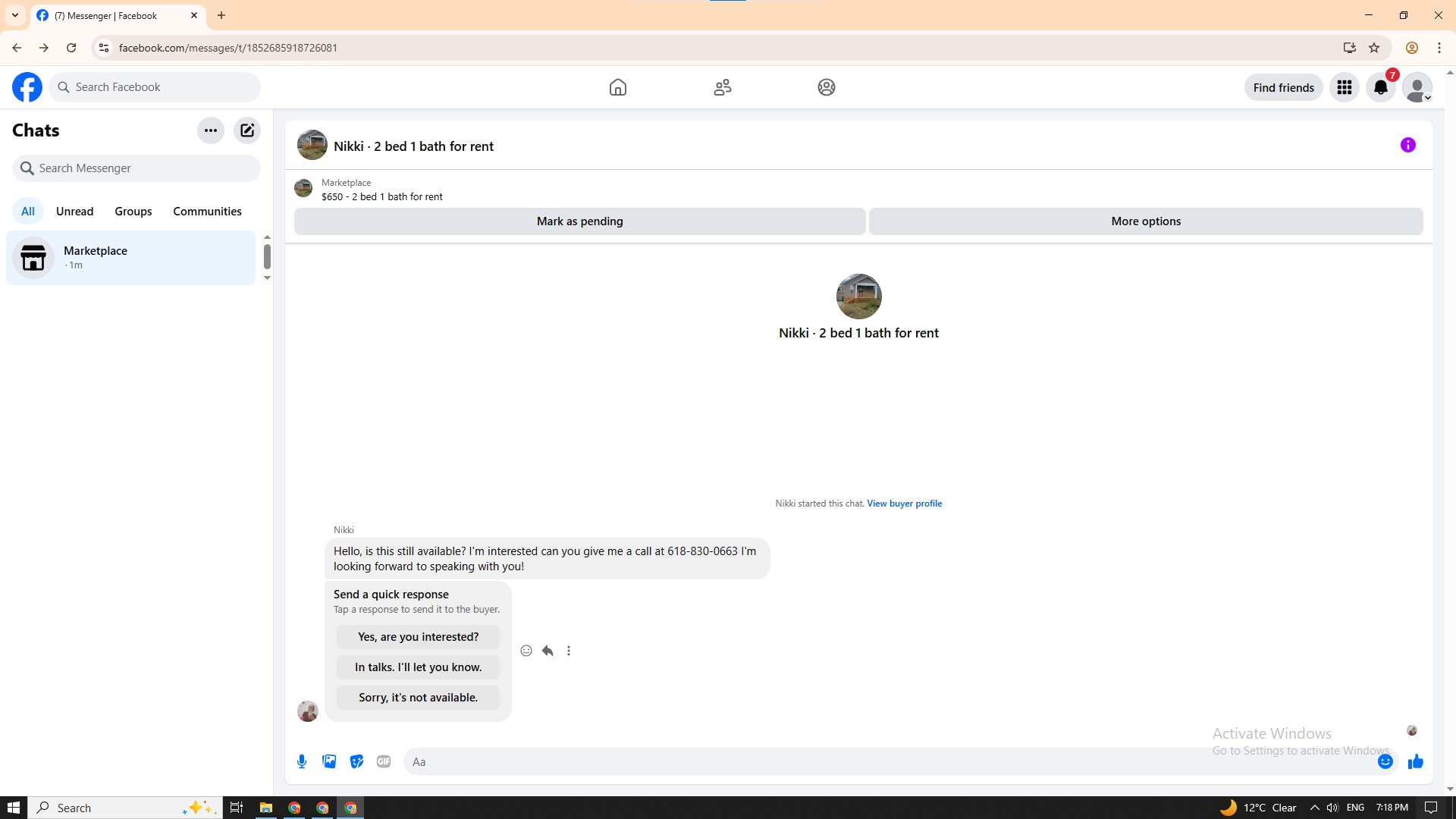Image resolution: width=1456 pixels, height=819 pixels.
Task: Compose a new message
Action: coord(247,130)
